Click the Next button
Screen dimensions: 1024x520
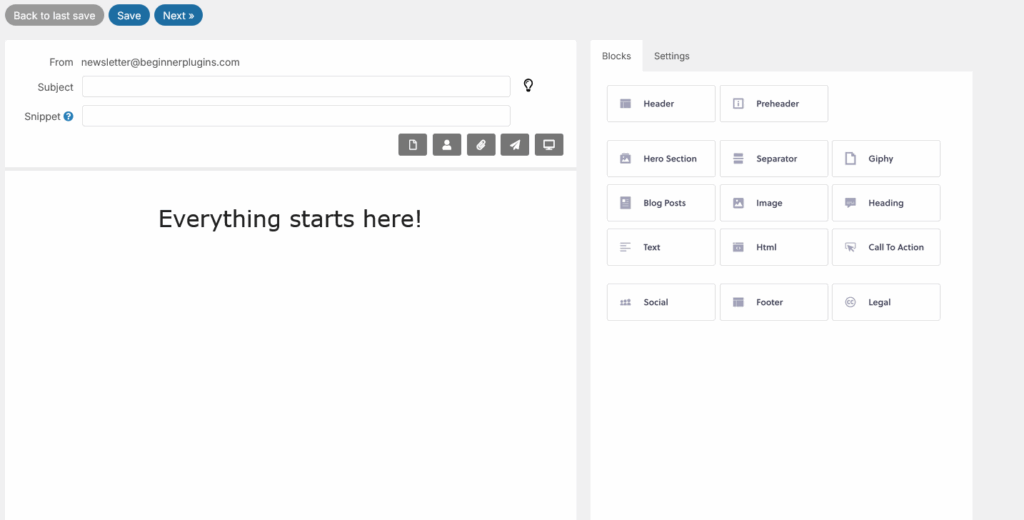[x=178, y=16]
